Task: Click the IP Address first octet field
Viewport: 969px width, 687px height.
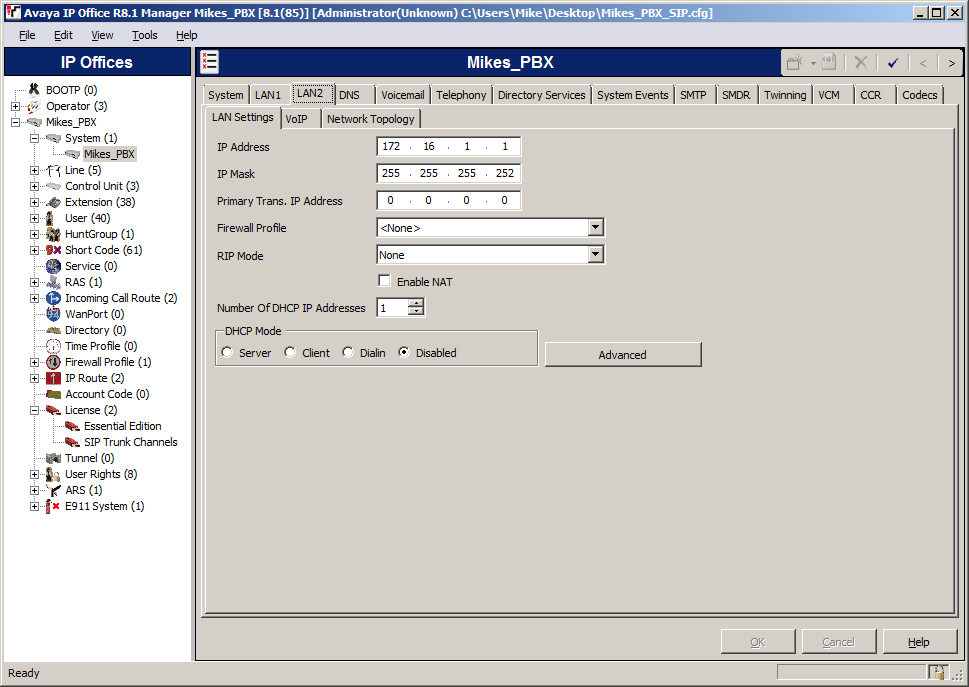Action: point(391,146)
